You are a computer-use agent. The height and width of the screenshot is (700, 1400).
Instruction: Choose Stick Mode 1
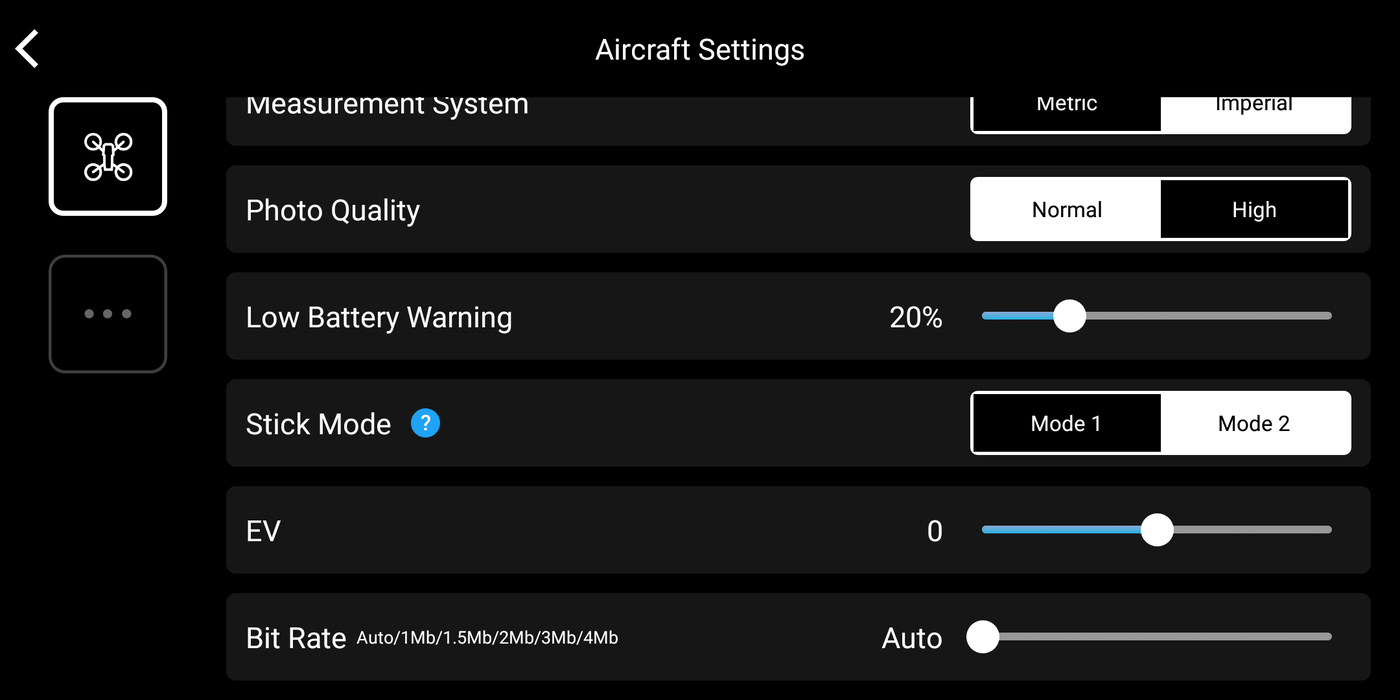click(x=1066, y=423)
